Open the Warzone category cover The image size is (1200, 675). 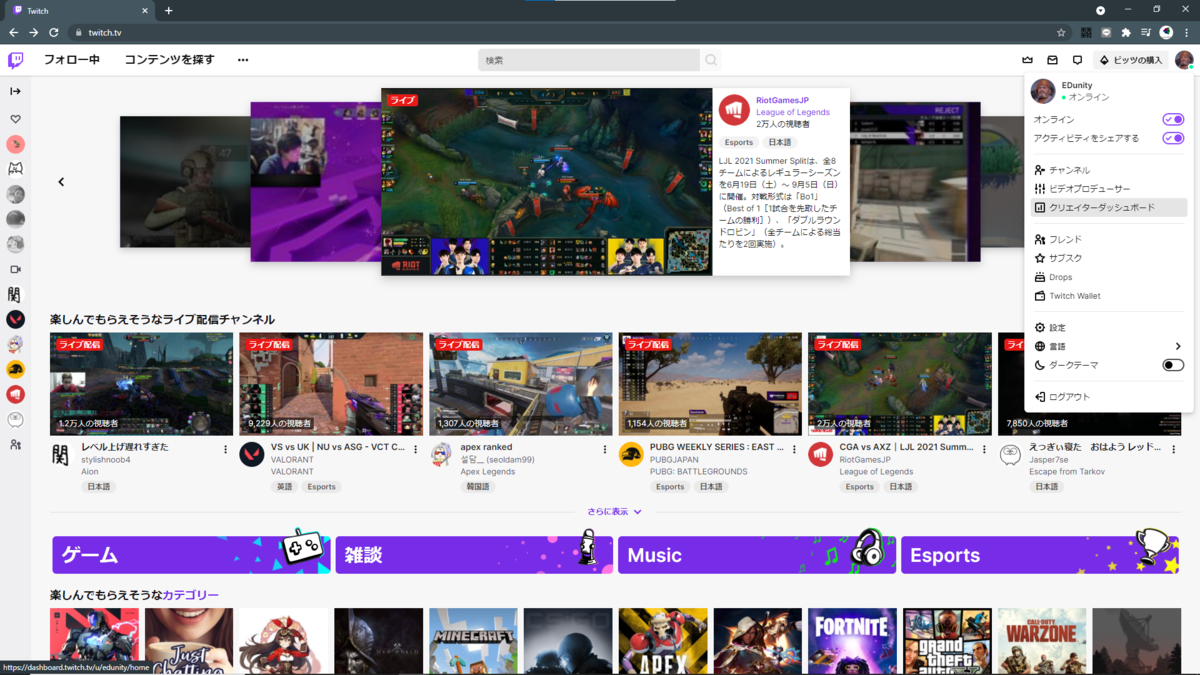(x=1042, y=641)
